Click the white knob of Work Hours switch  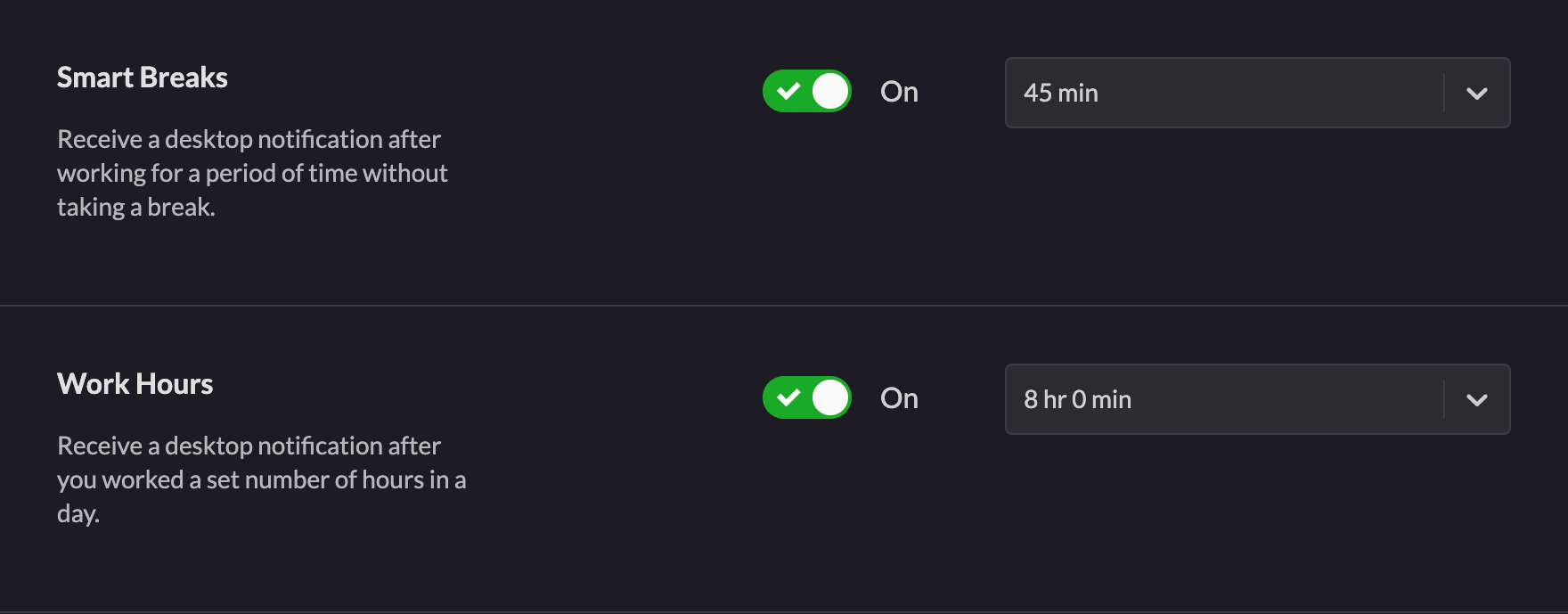point(830,397)
